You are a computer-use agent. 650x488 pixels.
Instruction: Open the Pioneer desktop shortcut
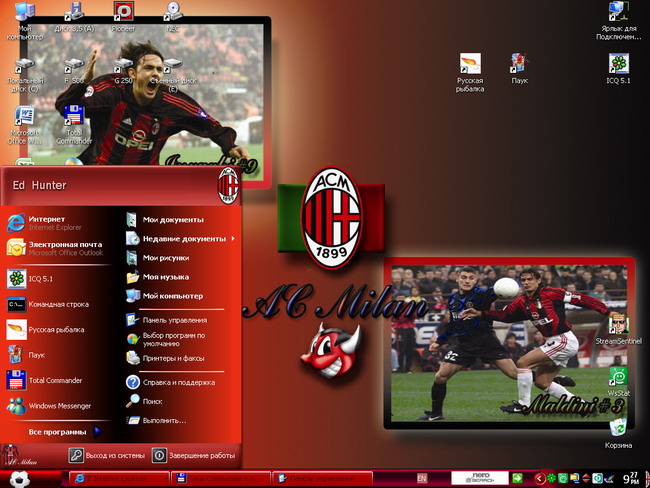point(124,17)
